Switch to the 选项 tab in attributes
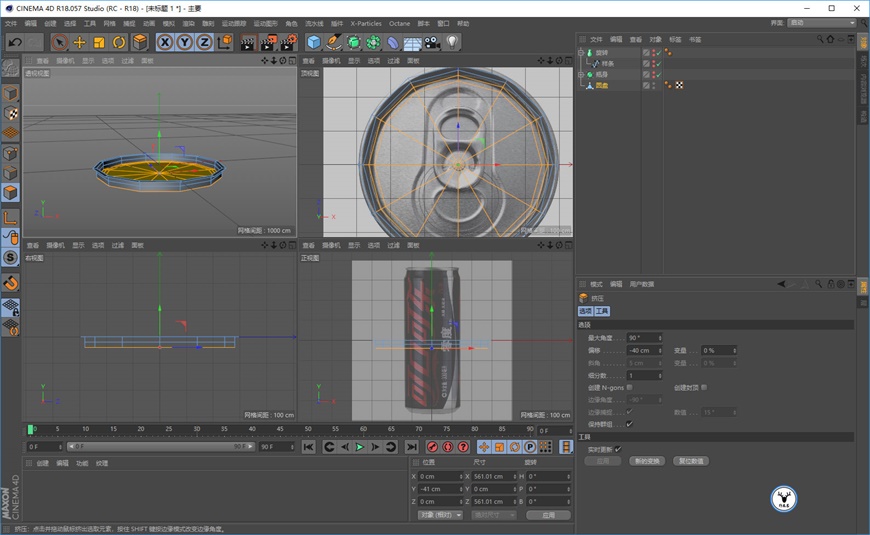Image resolution: width=870 pixels, height=535 pixels. point(585,311)
